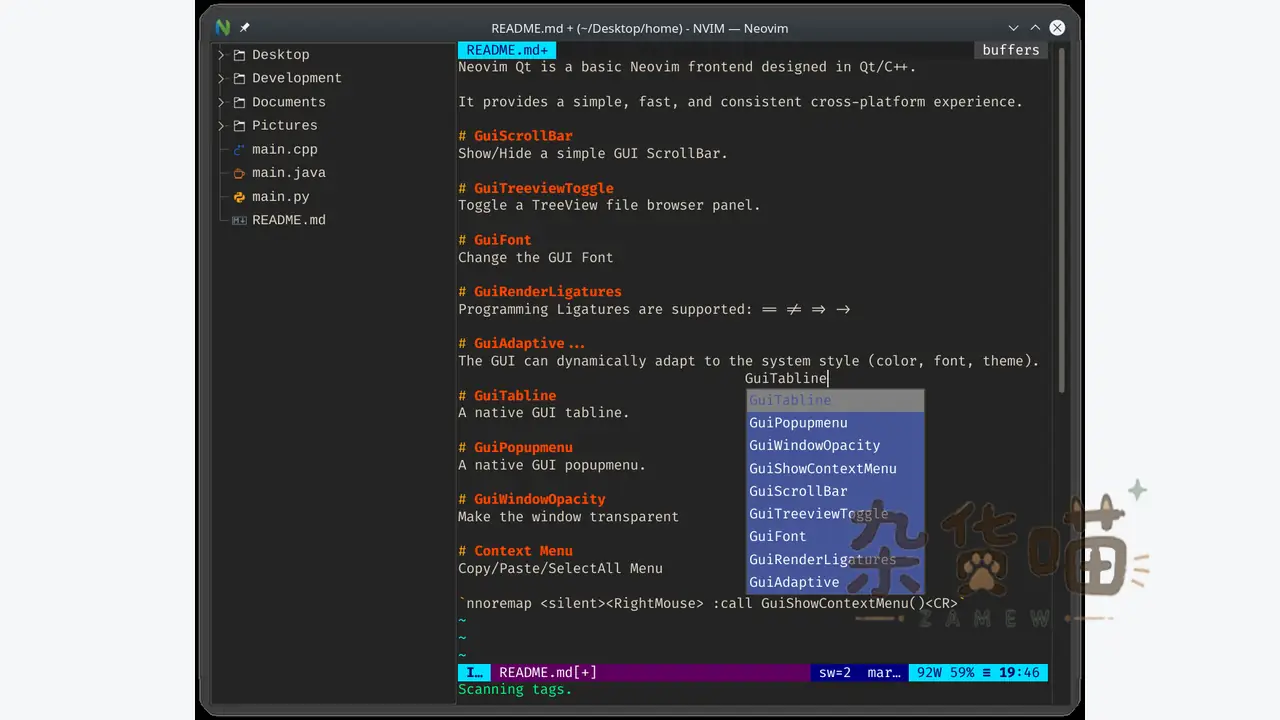Choose GuiWindowOpacity in completion popup
Viewport: 1280px width, 720px height.
click(835, 446)
